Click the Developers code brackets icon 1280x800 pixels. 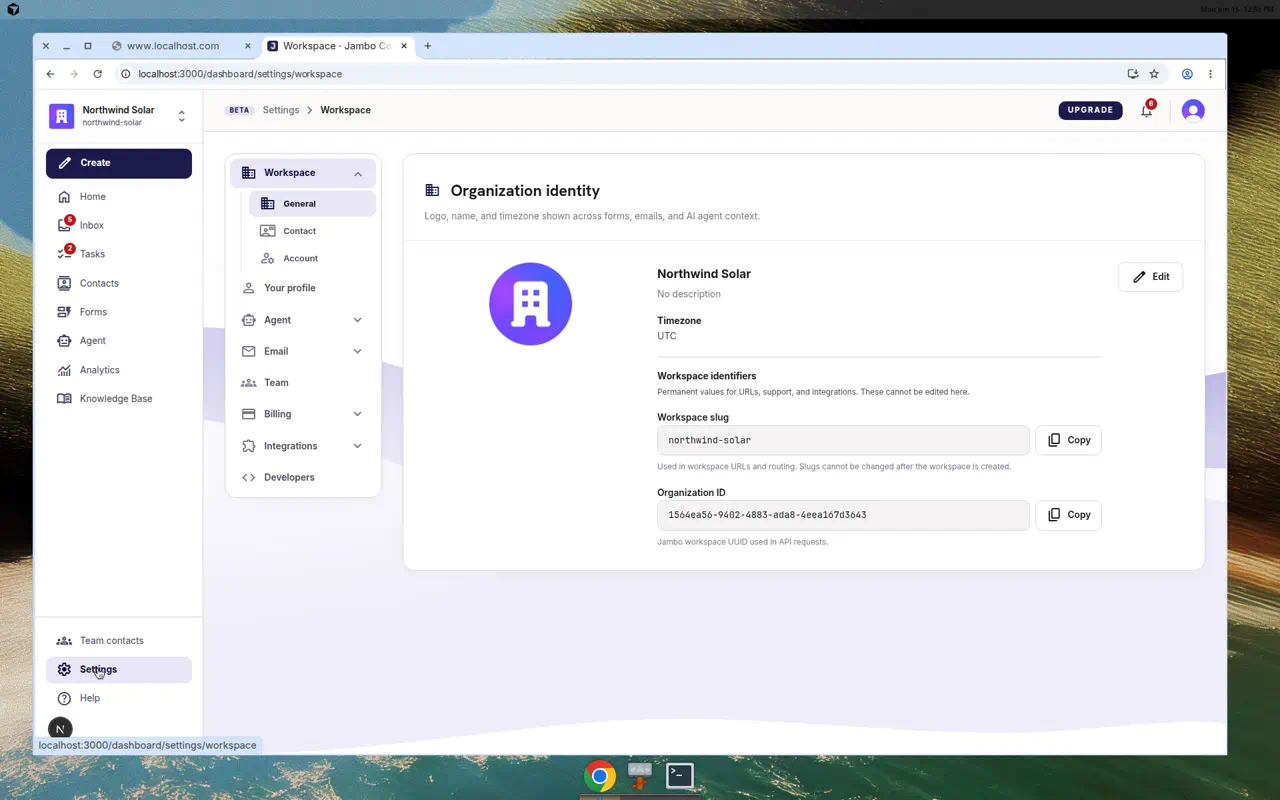click(248, 477)
